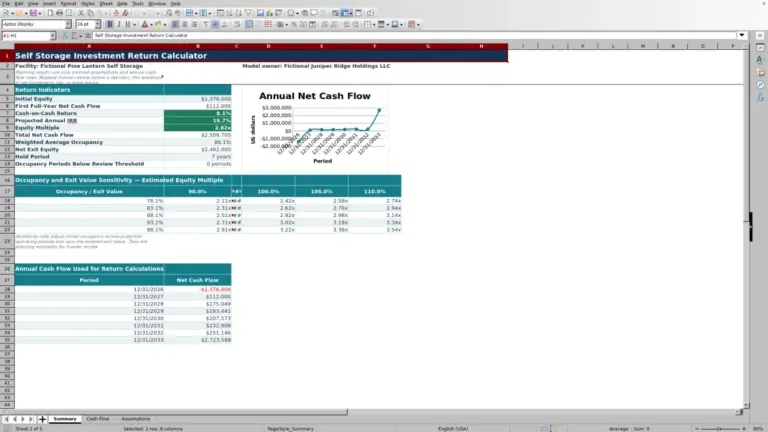Open the Borders dropdown arrow
The width and height of the screenshot is (768, 432).
(x=374, y=24)
